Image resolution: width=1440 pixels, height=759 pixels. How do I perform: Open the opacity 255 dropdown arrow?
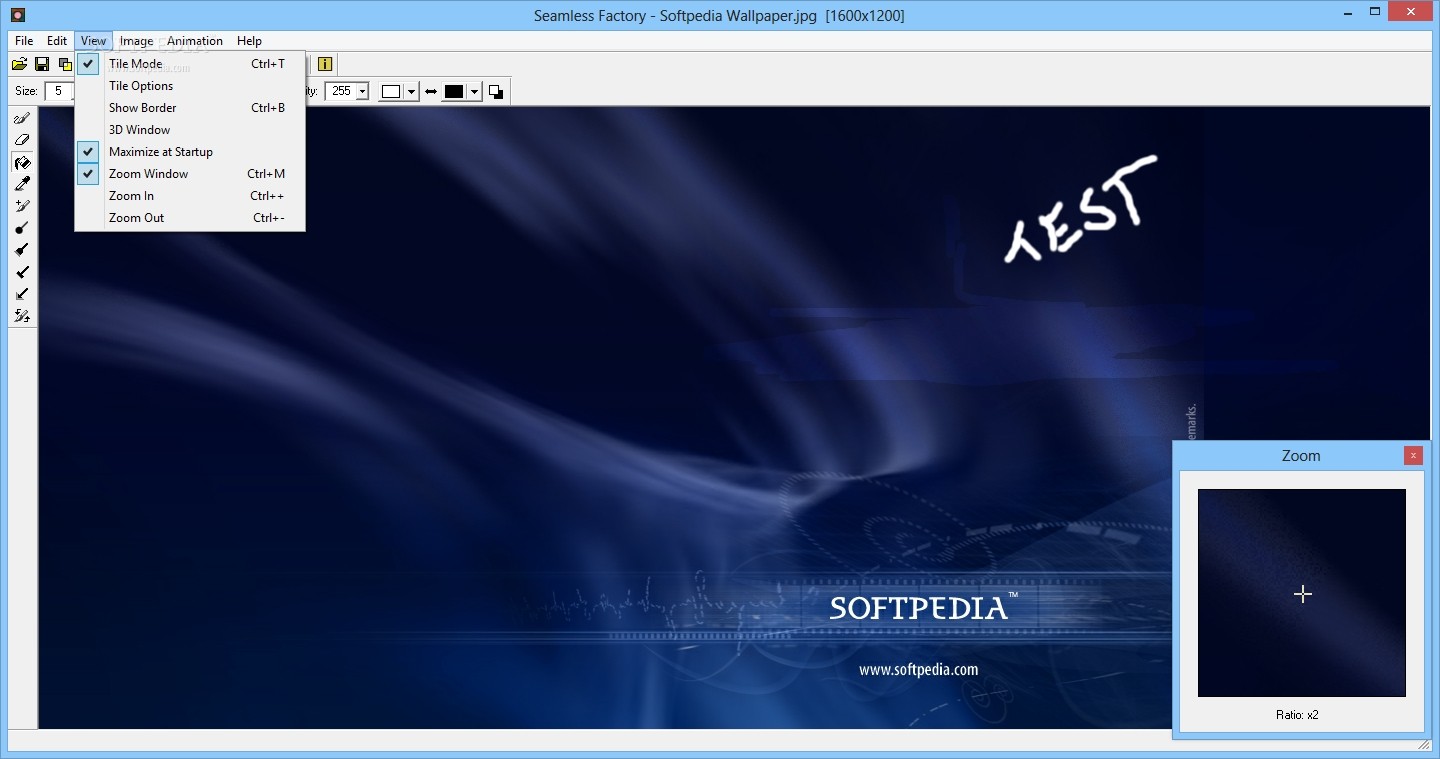(362, 91)
